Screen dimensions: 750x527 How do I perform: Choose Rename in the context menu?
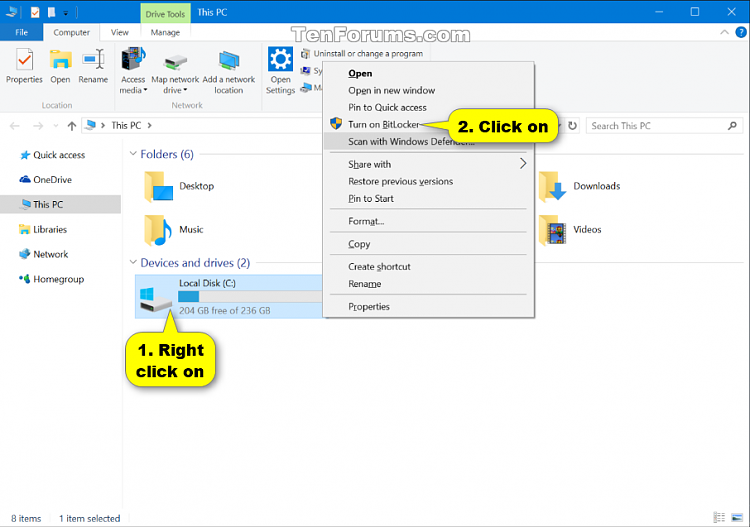[364, 284]
